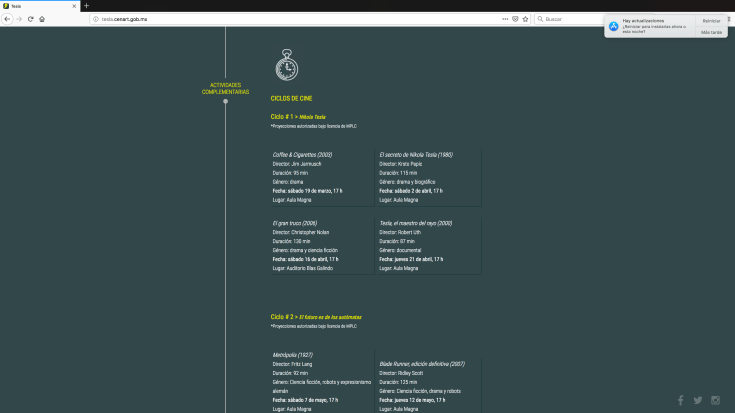Open the page actions three-dots menu
This screenshot has width=735, height=413.
click(x=505, y=19)
